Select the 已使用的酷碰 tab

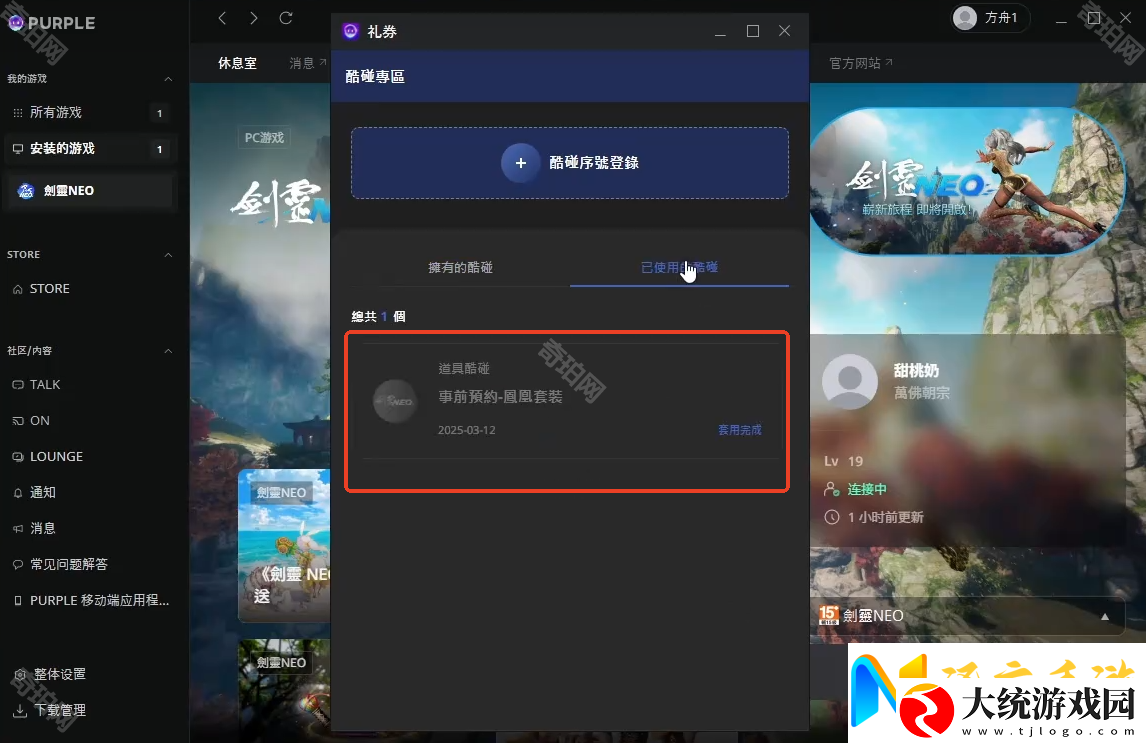[x=679, y=267]
